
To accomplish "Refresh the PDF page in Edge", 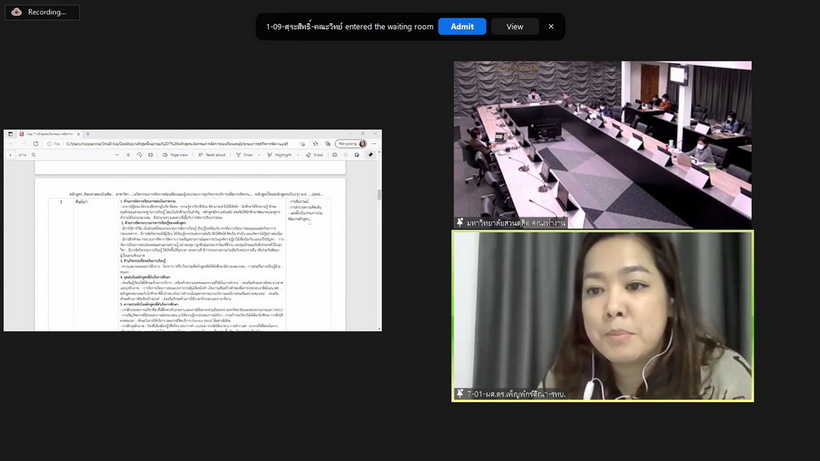I will coord(36,144).
